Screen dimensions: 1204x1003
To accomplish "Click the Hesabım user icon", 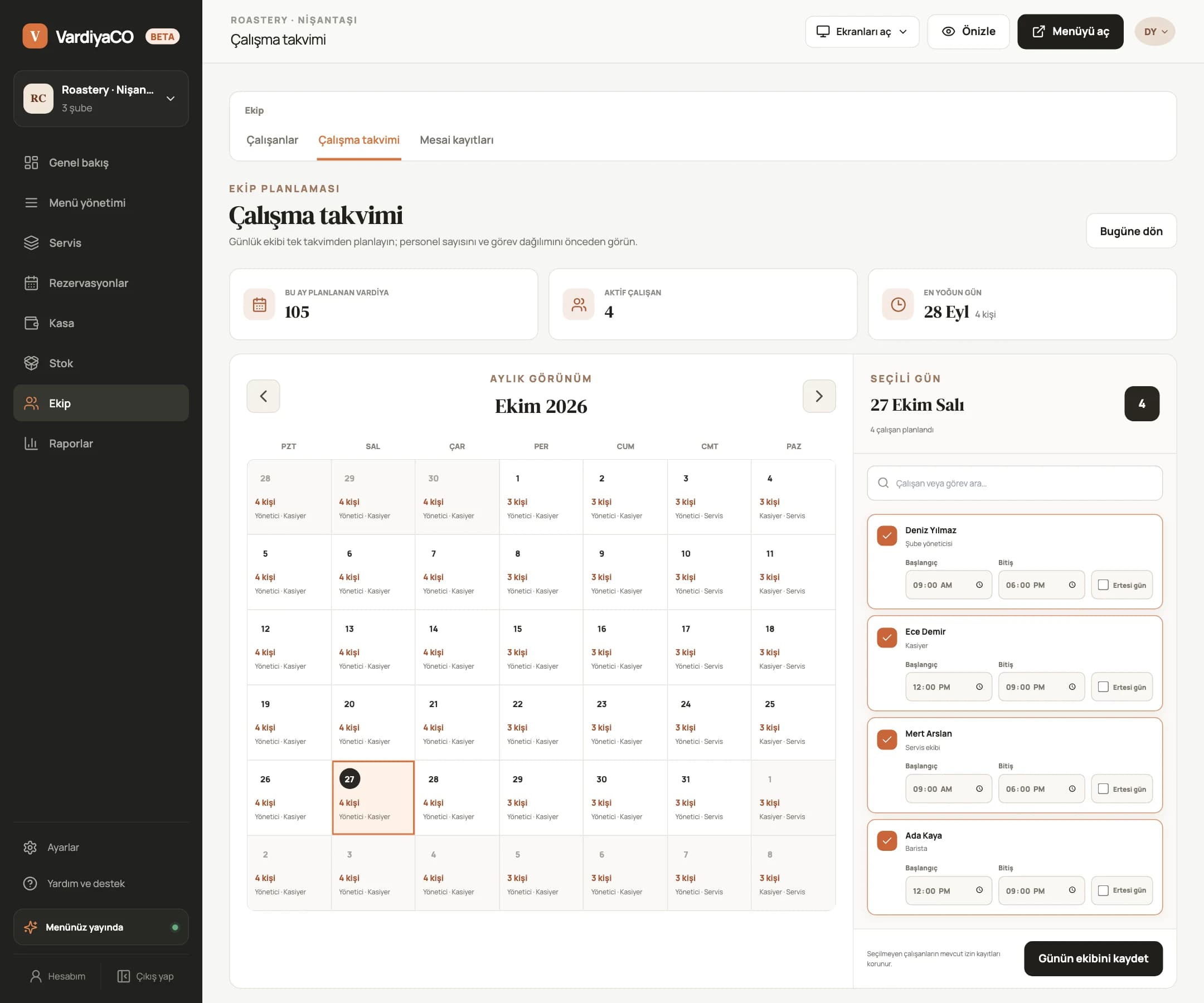I will [x=36, y=976].
